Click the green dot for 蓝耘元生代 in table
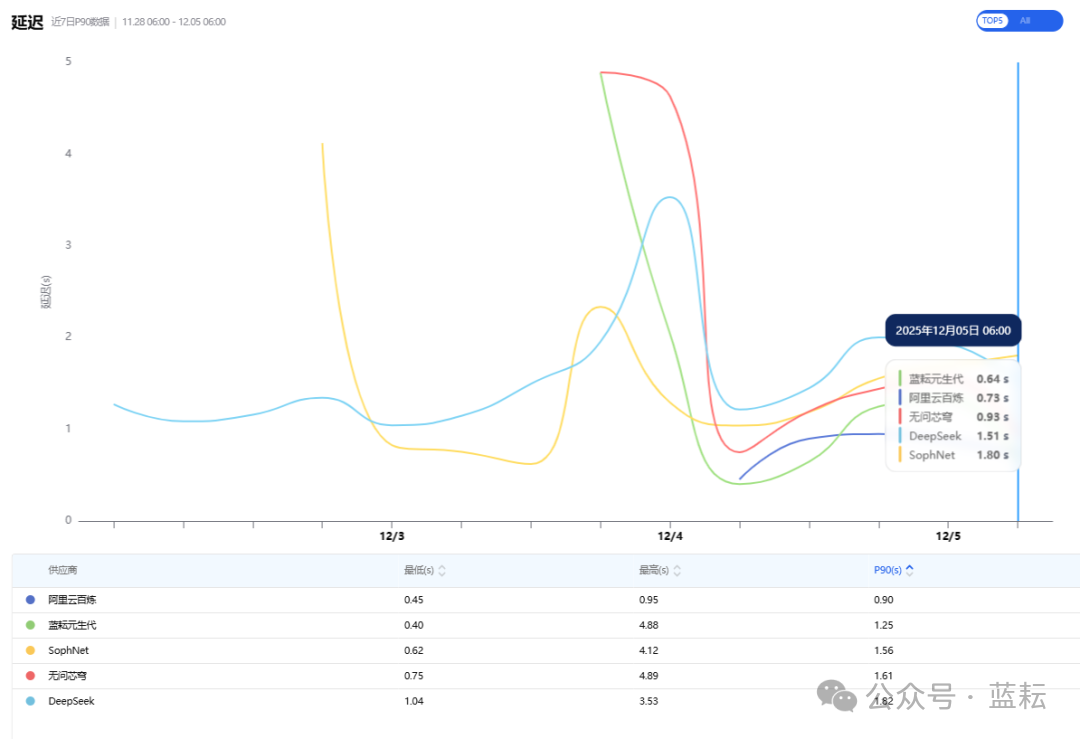 click(x=30, y=625)
